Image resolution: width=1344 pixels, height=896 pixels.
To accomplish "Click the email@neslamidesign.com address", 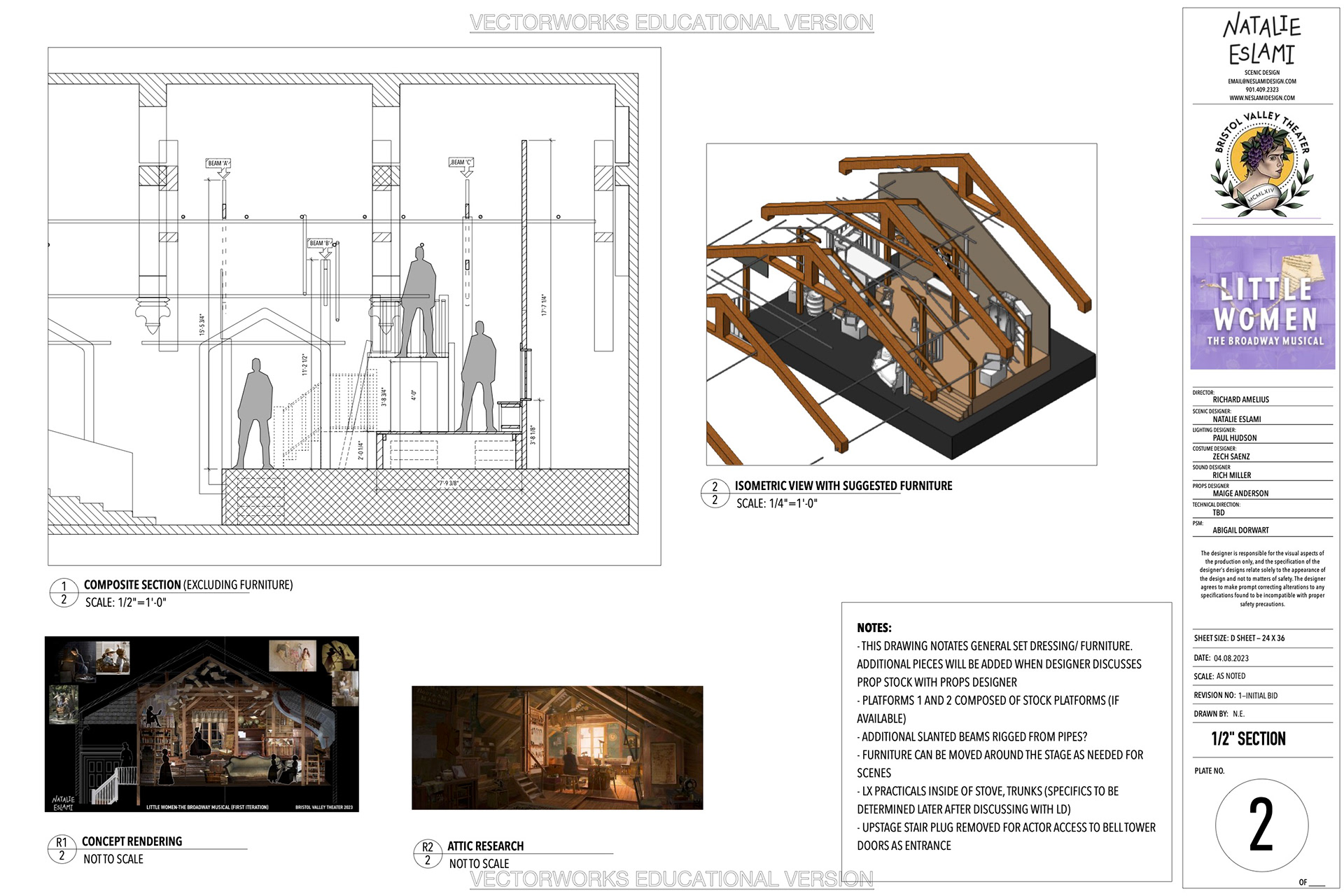I will 1261,81.
